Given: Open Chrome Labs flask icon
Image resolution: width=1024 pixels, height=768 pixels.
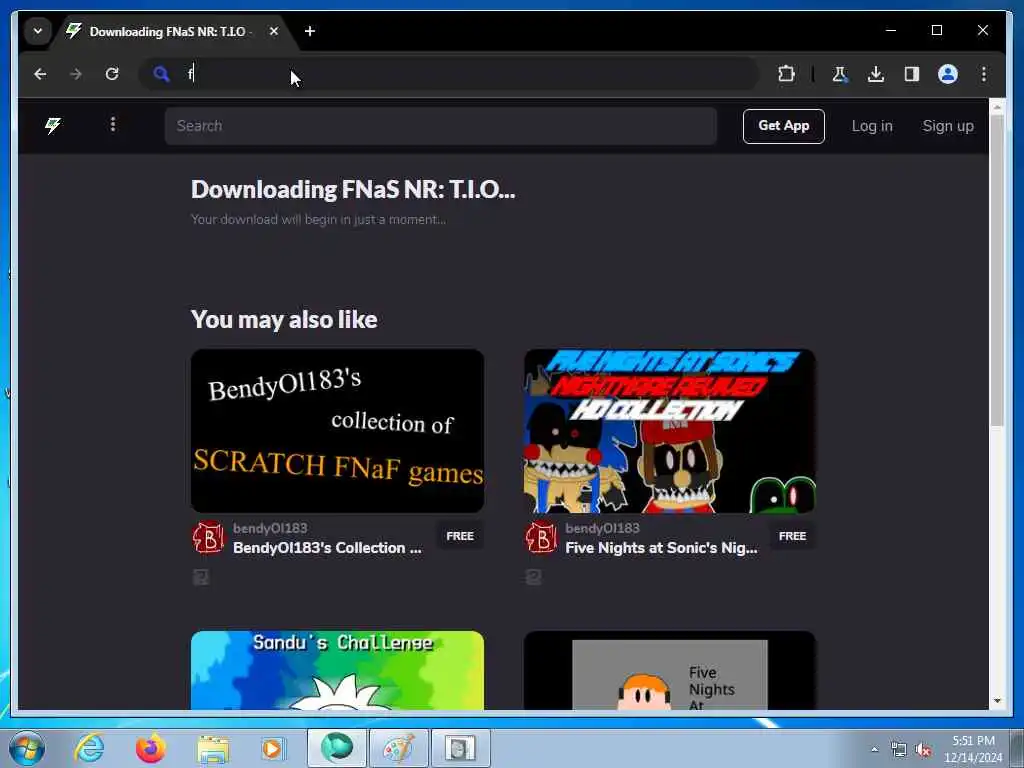Looking at the screenshot, I should coord(840,74).
